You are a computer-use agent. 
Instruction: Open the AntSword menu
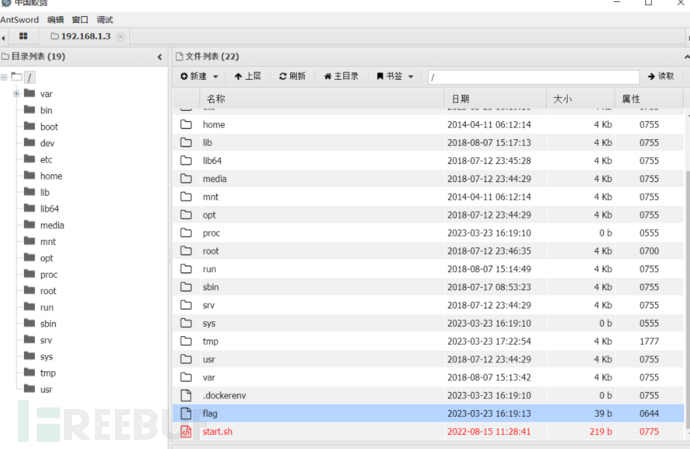pyautogui.click(x=19, y=20)
